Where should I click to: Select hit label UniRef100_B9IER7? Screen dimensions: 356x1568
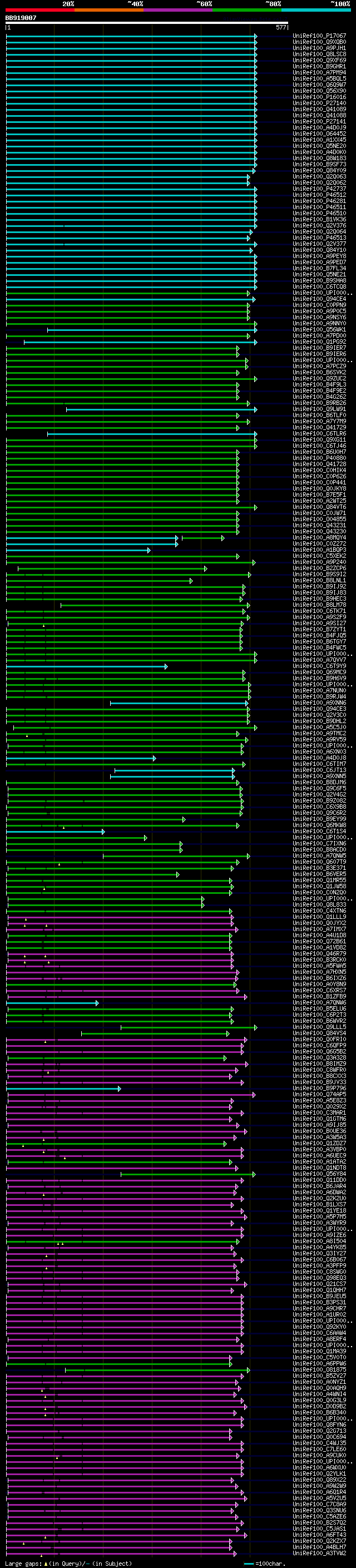[x=319, y=348]
